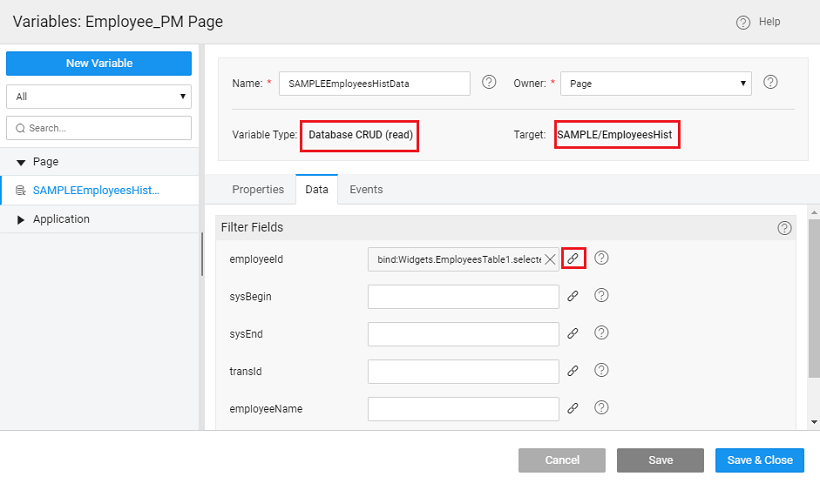820x490 pixels.
Task: Click the bind icon next to transId
Action: (x=573, y=370)
